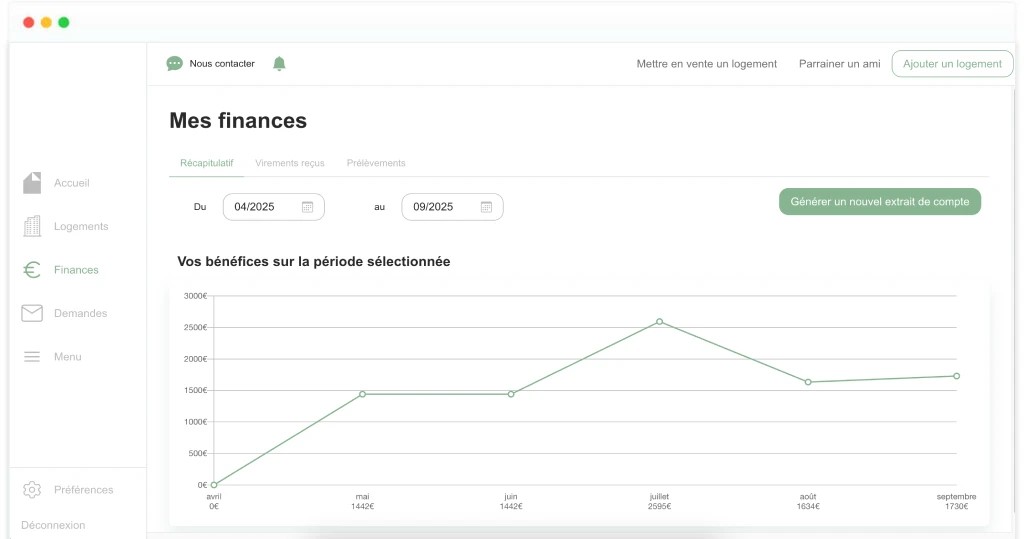Click the Accueil home icon in sidebar
This screenshot has width=1024, height=539.
click(x=32, y=183)
